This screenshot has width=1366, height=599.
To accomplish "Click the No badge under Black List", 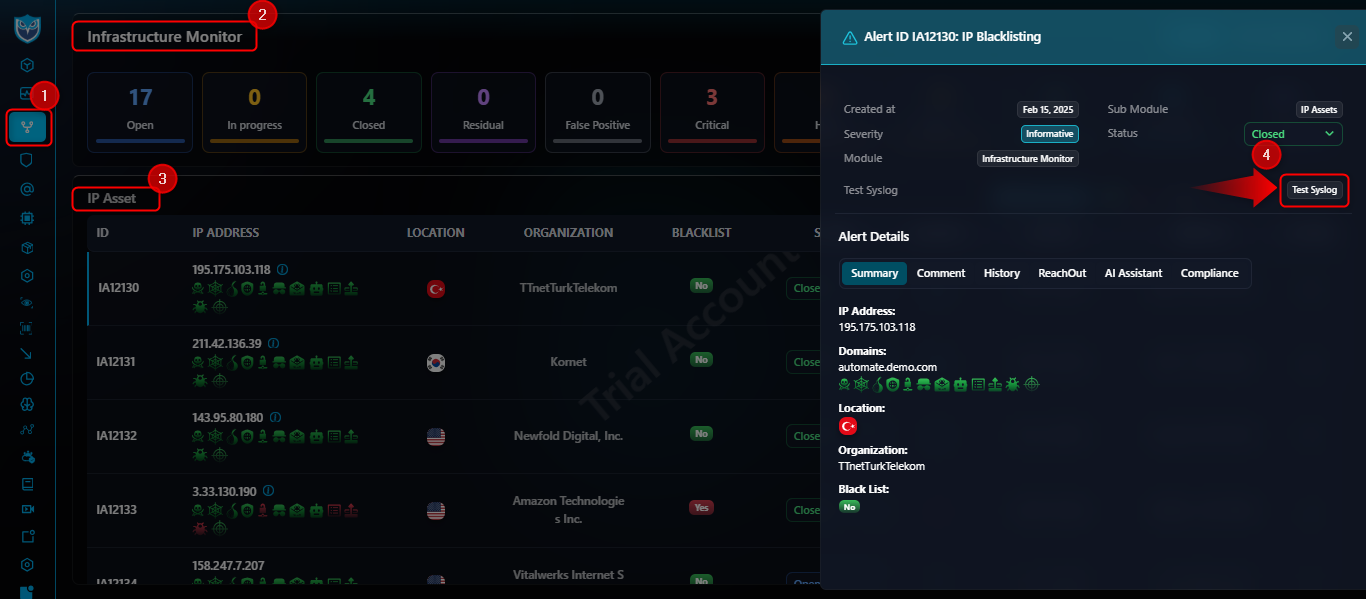I will click(x=849, y=507).
